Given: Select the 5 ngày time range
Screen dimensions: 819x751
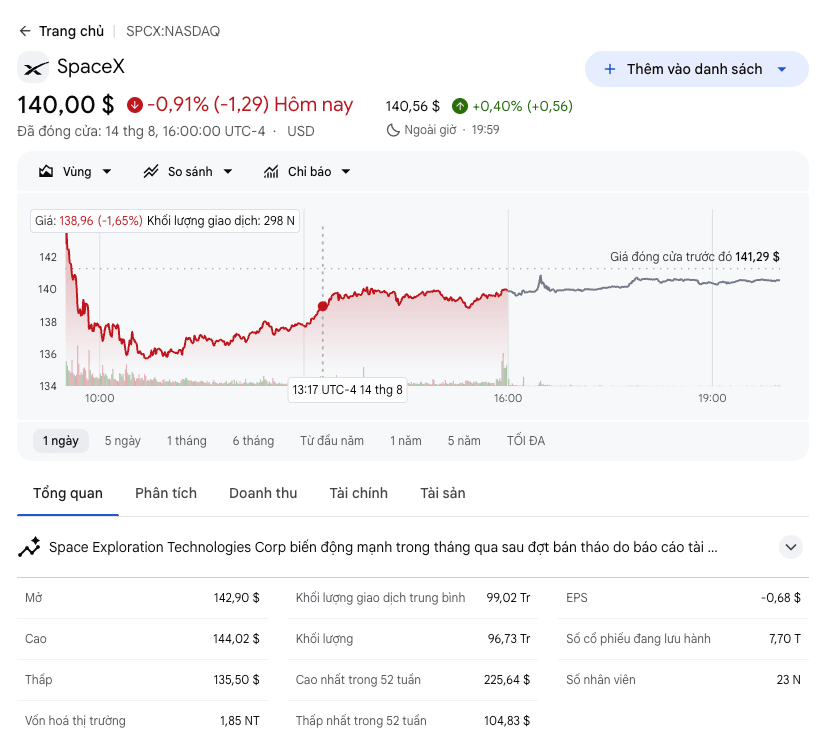Looking at the screenshot, I should (123, 441).
